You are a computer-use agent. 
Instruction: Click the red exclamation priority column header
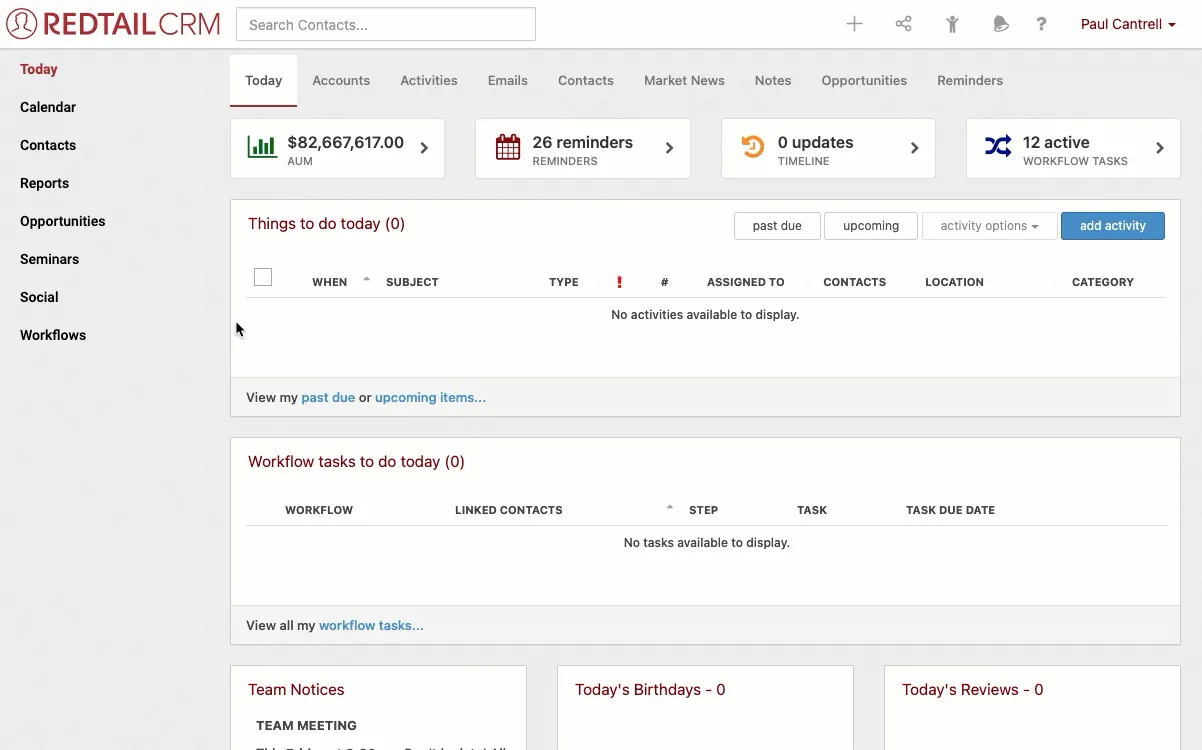point(618,282)
